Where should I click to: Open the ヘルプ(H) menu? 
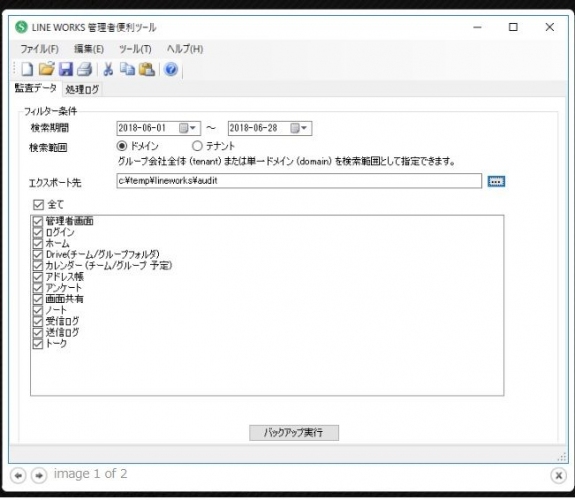[185, 49]
